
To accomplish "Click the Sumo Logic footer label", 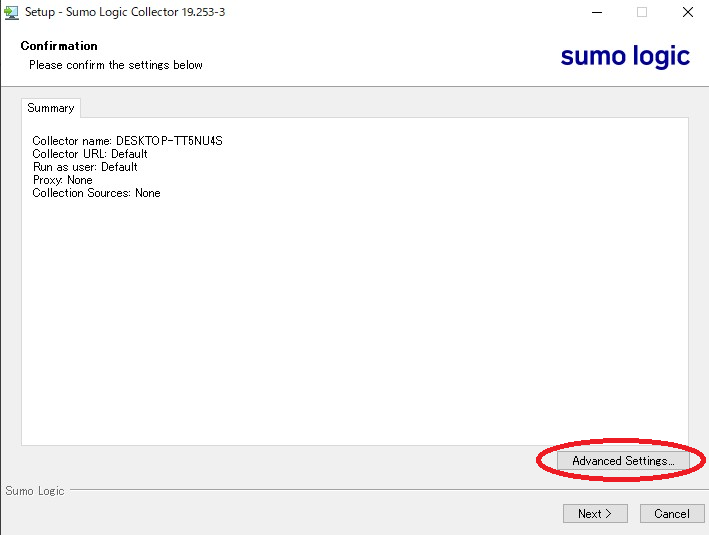I will [x=35, y=491].
